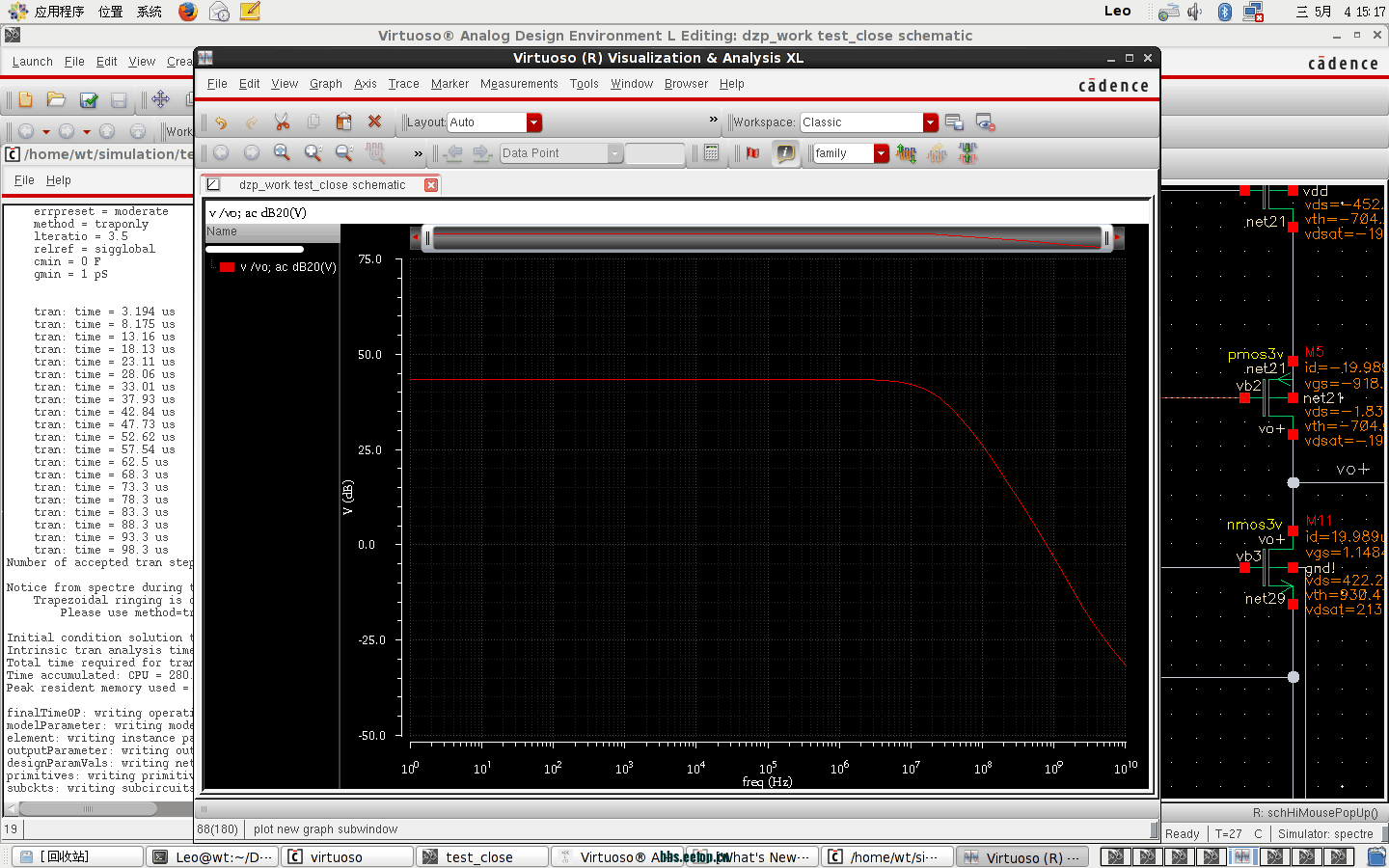
Task: Click the save workspace icon beside Classic
Action: click(x=954, y=122)
